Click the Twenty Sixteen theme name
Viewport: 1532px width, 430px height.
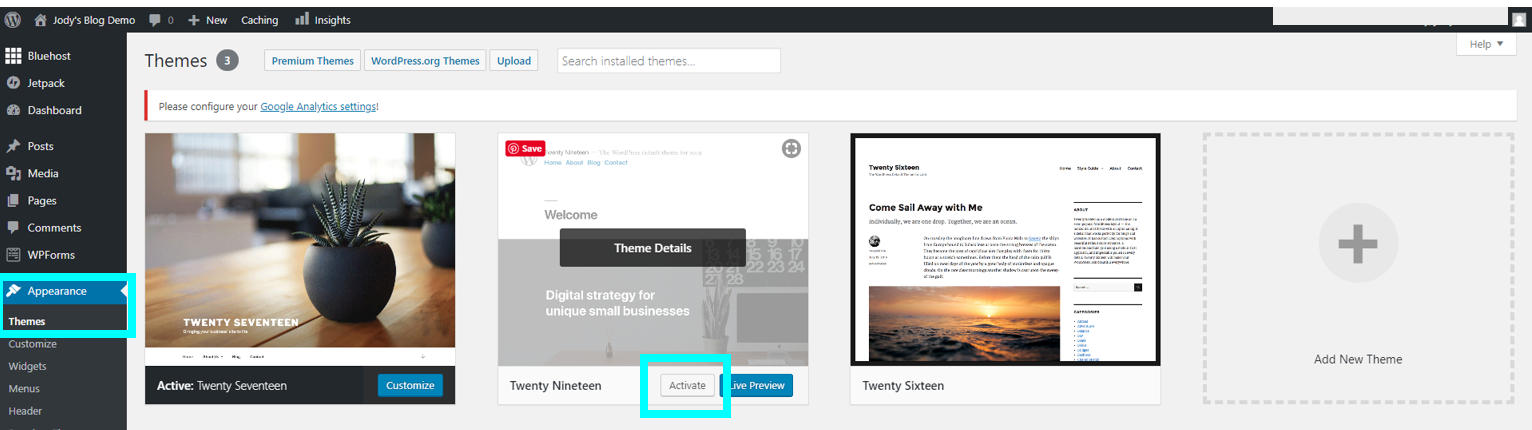[903, 385]
